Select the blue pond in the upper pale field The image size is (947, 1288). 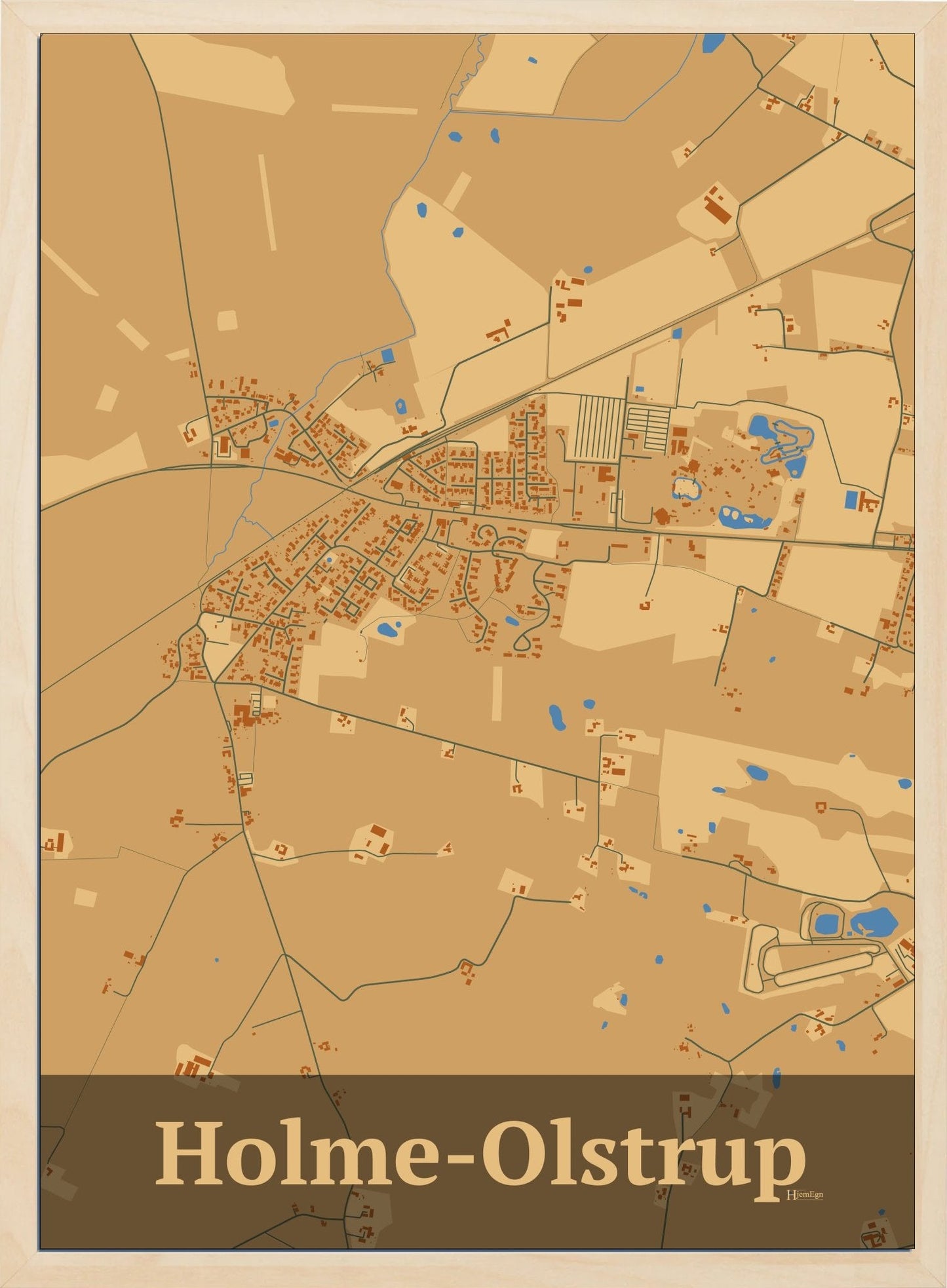pyautogui.click(x=421, y=210)
